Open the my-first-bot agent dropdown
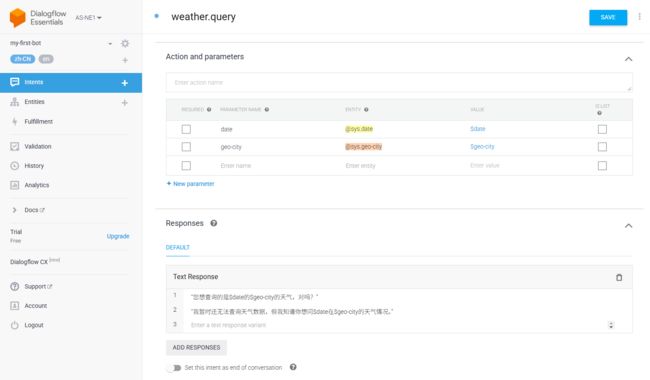Viewport: 650px width, 380px height. [110, 44]
